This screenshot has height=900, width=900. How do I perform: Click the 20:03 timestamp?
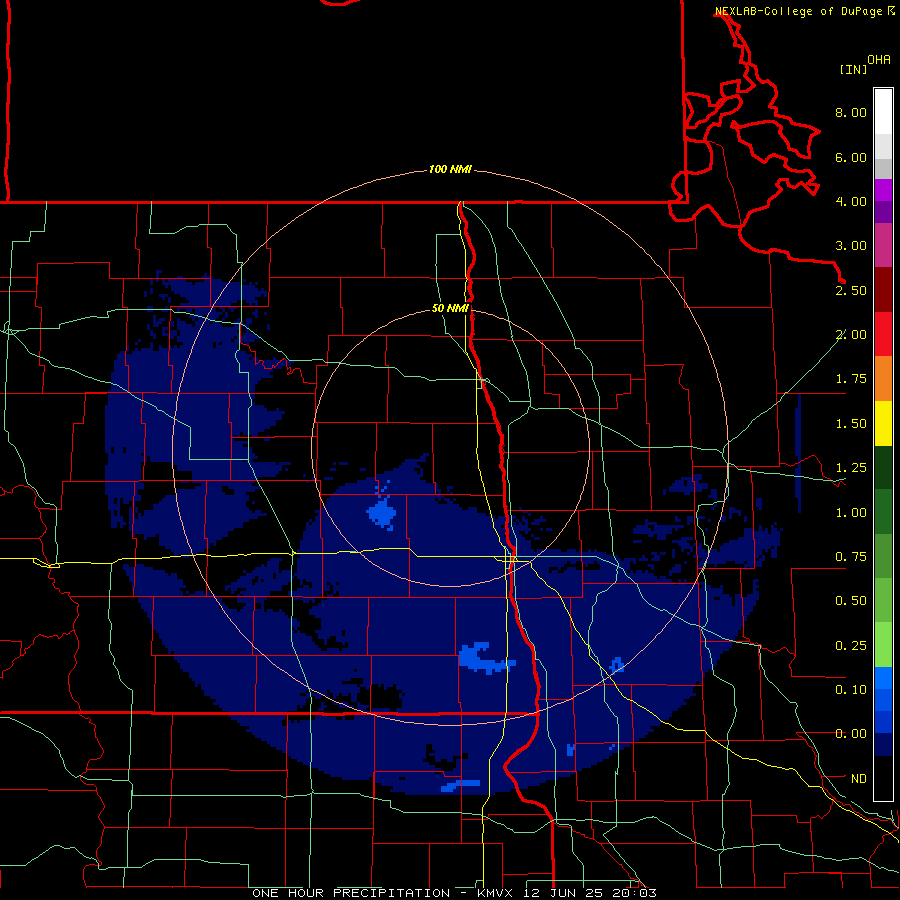tap(634, 893)
